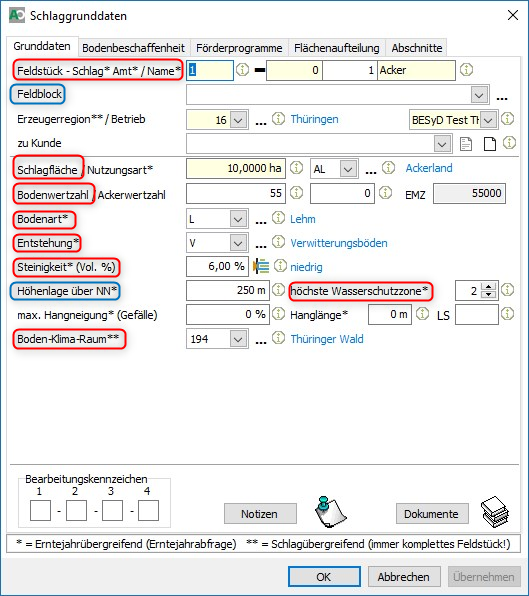This screenshot has width=529, height=596.
Task: Click first Bearbeitungskennzeichen box labeled 1
Action: tap(40, 510)
